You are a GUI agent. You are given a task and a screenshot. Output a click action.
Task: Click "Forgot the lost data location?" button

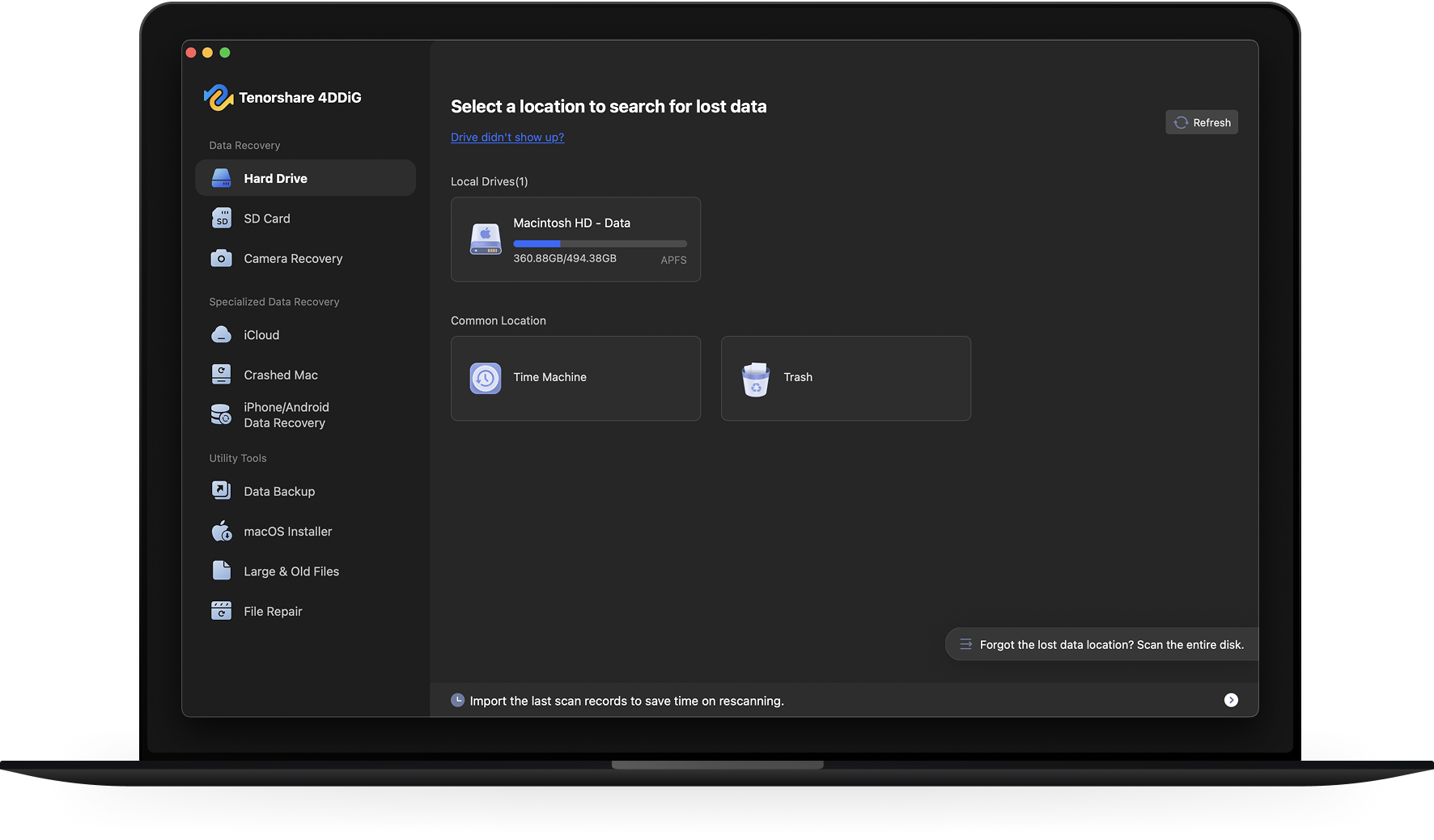(x=1101, y=644)
